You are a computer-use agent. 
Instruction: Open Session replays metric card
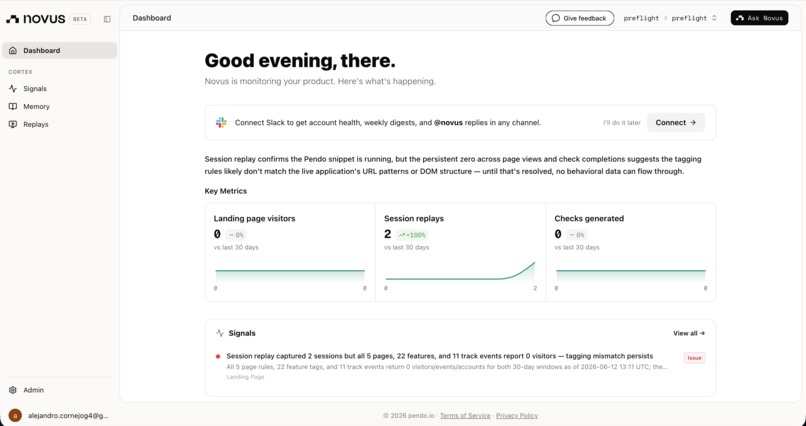coord(461,252)
